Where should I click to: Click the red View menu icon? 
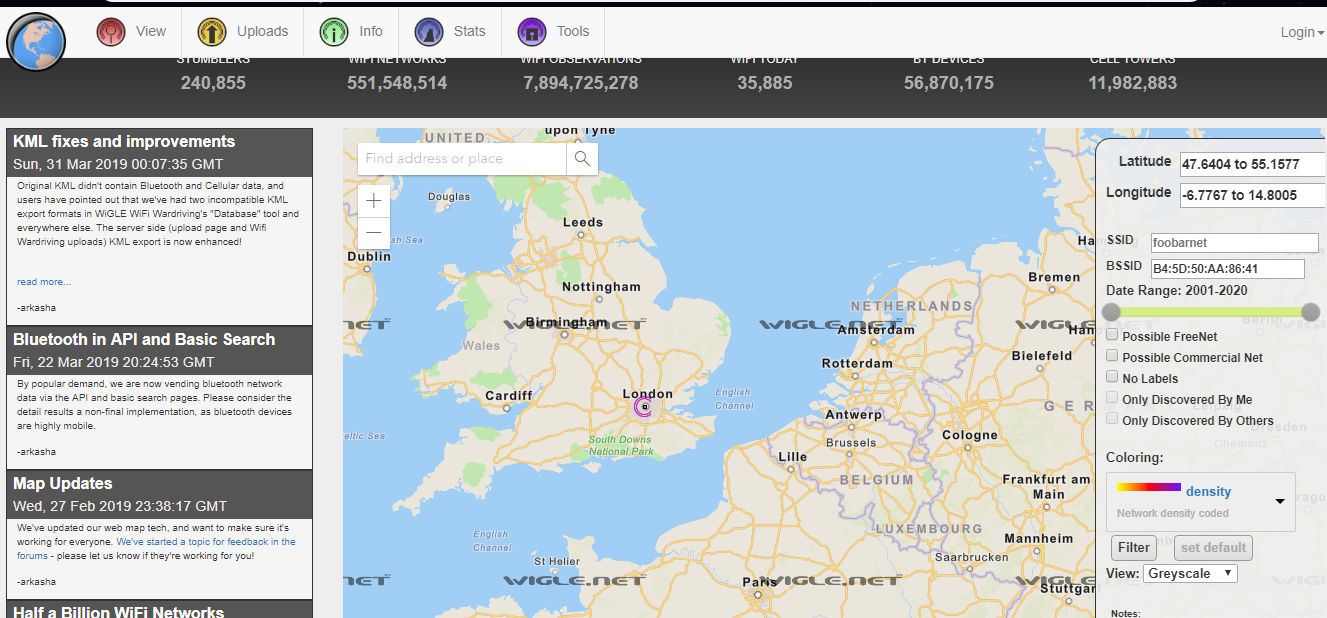coord(110,32)
